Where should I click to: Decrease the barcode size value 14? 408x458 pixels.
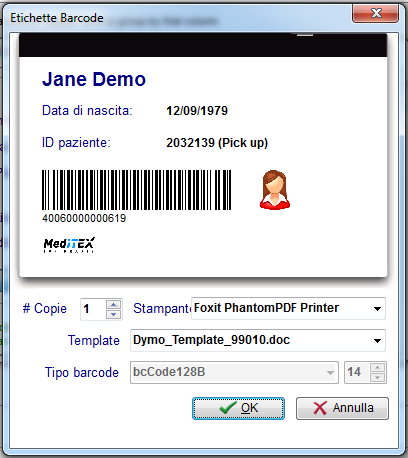click(378, 377)
